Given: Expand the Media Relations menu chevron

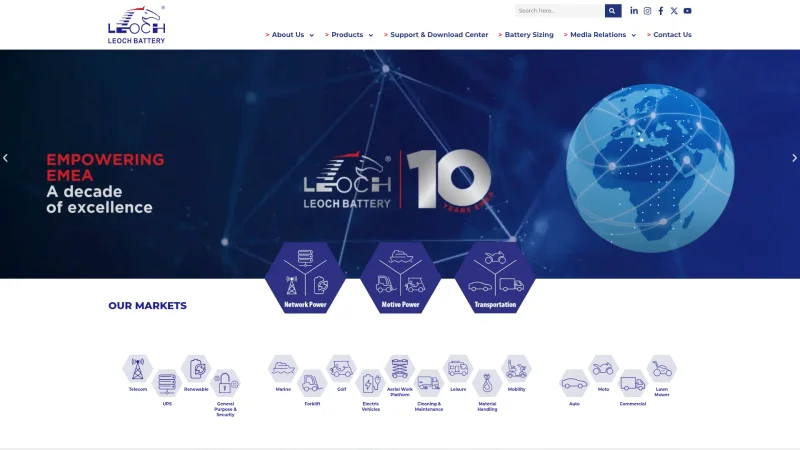Looking at the screenshot, I should coord(634,35).
